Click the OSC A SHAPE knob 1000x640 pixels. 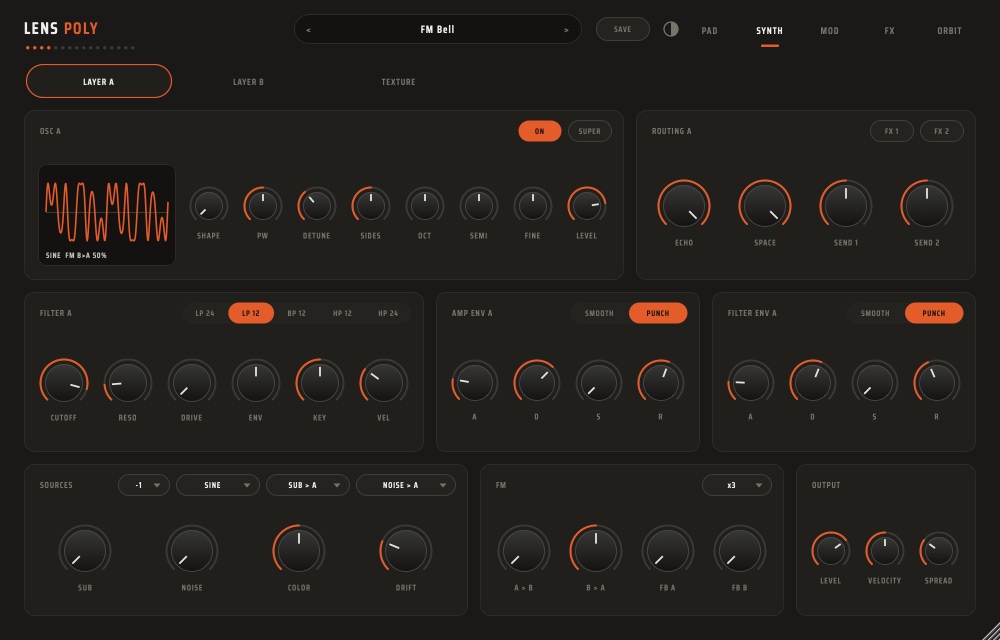coord(209,206)
